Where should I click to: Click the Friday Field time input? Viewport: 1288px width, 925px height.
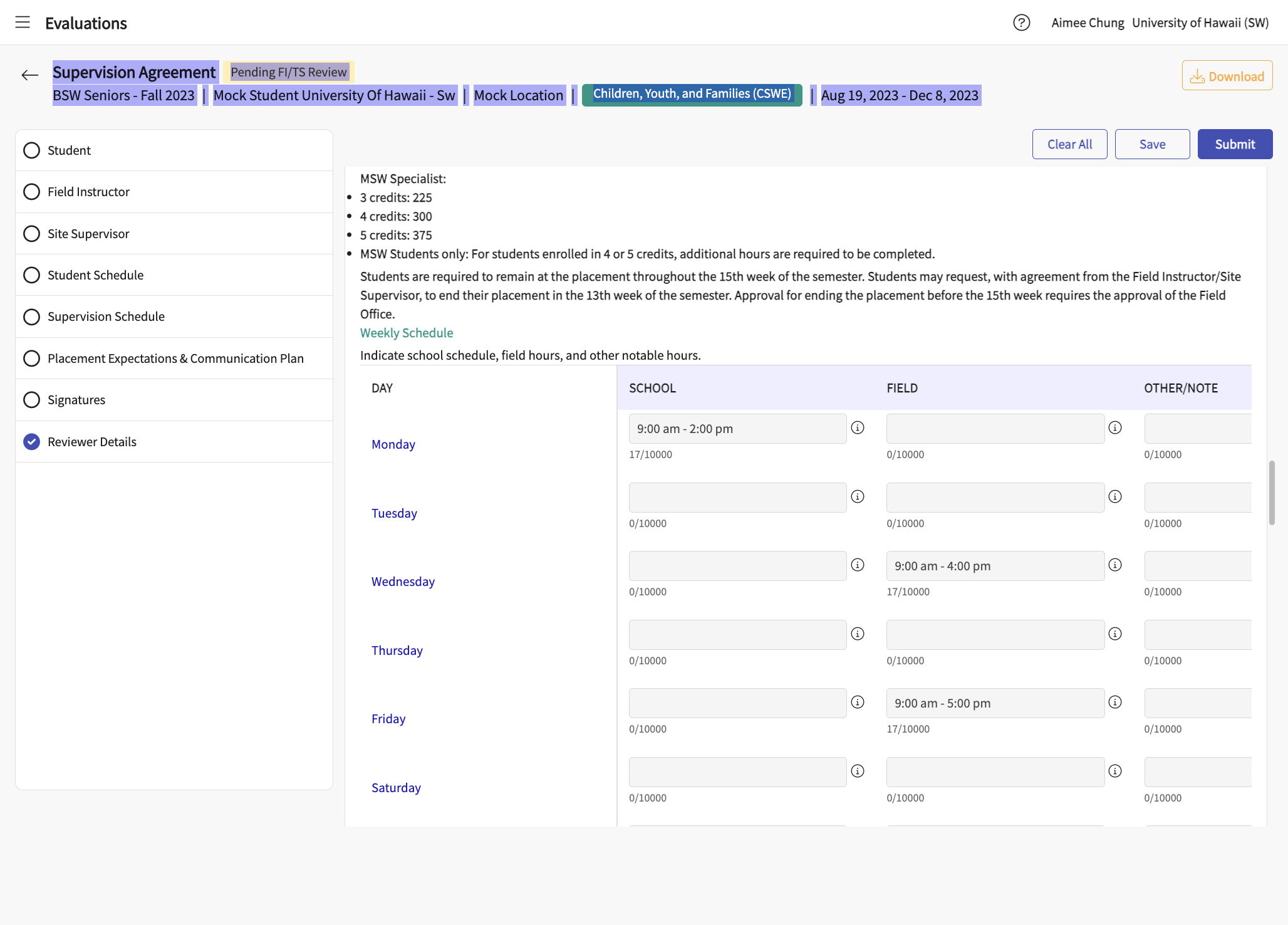click(x=995, y=703)
